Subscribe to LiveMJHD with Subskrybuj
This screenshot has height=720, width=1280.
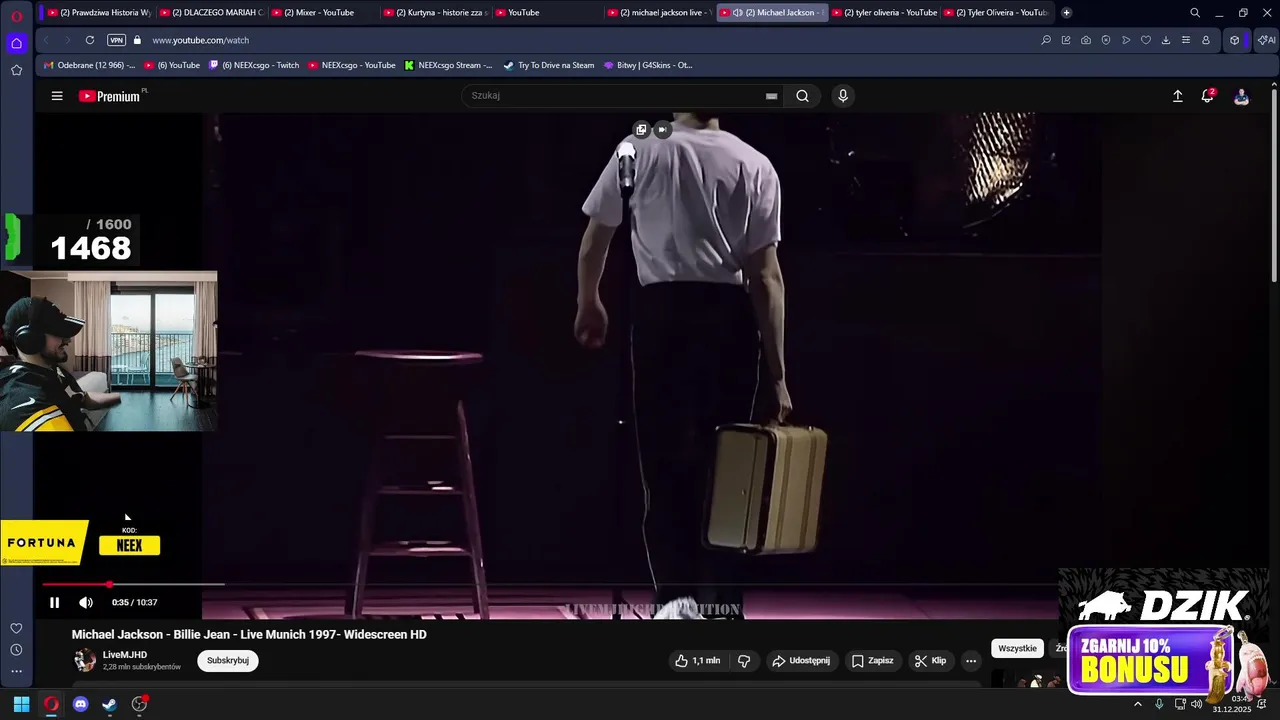pyautogui.click(x=228, y=661)
